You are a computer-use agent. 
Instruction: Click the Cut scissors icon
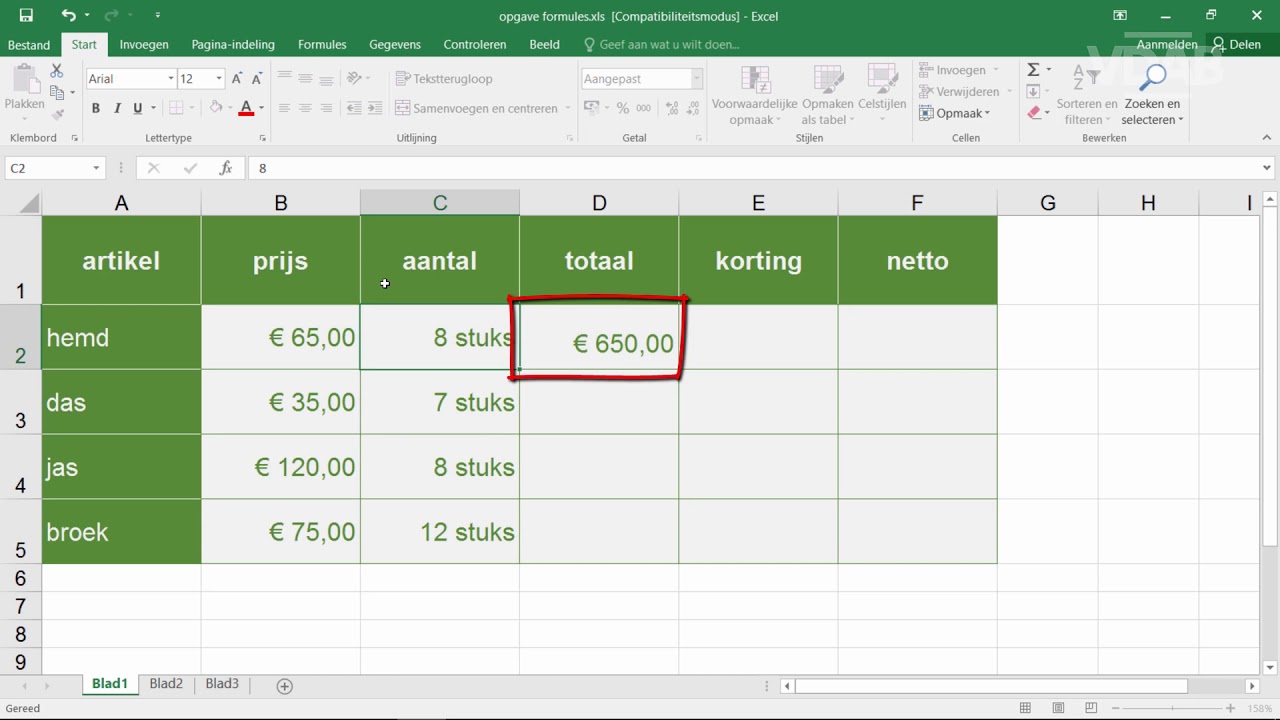(57, 71)
